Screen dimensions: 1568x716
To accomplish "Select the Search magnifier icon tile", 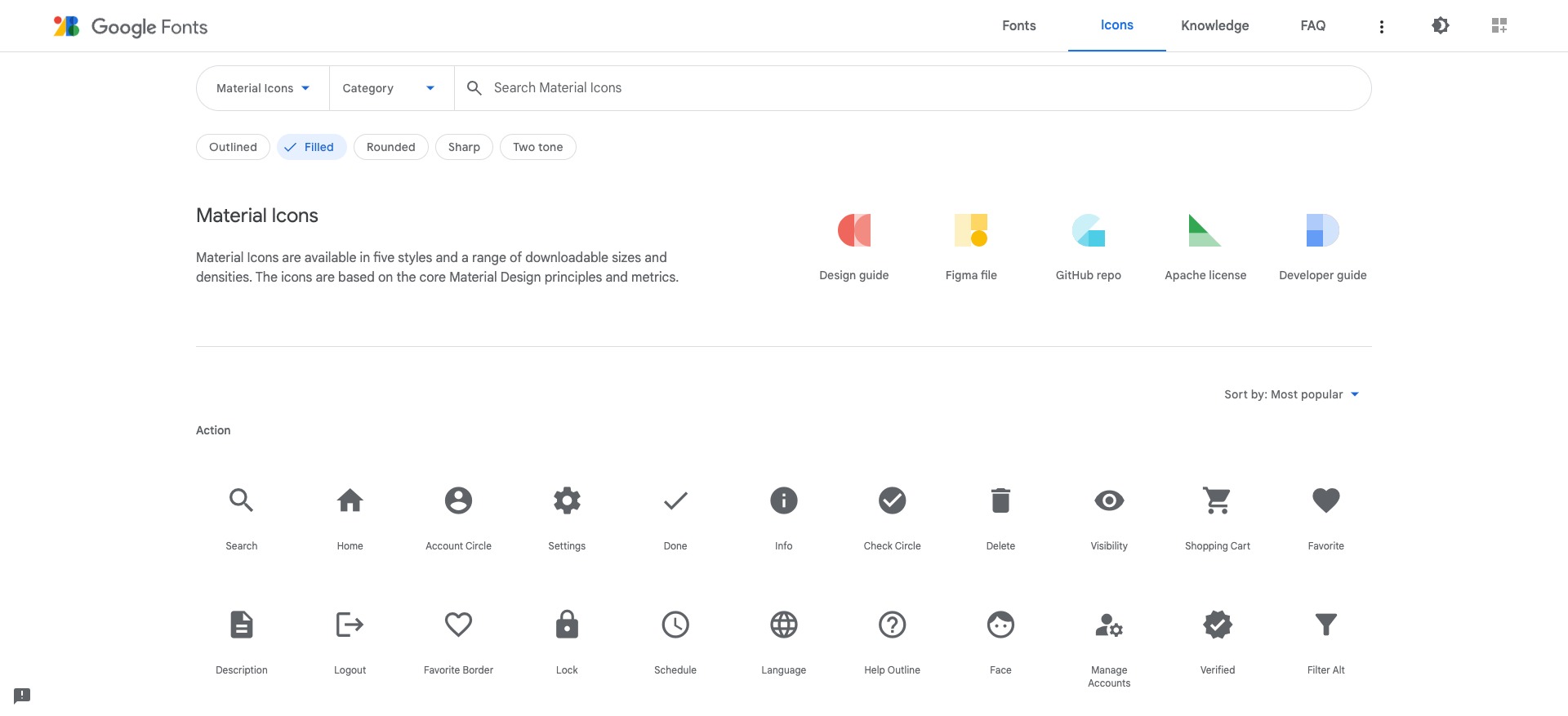I will coord(241,500).
